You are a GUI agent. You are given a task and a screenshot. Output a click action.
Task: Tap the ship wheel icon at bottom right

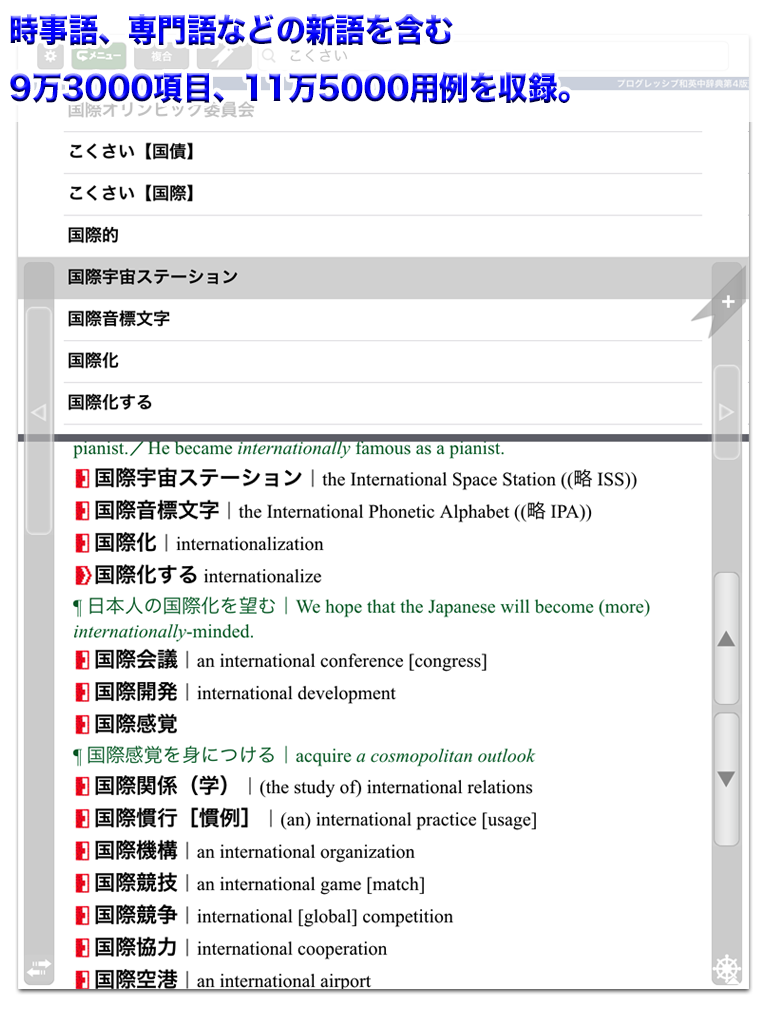coord(727,969)
